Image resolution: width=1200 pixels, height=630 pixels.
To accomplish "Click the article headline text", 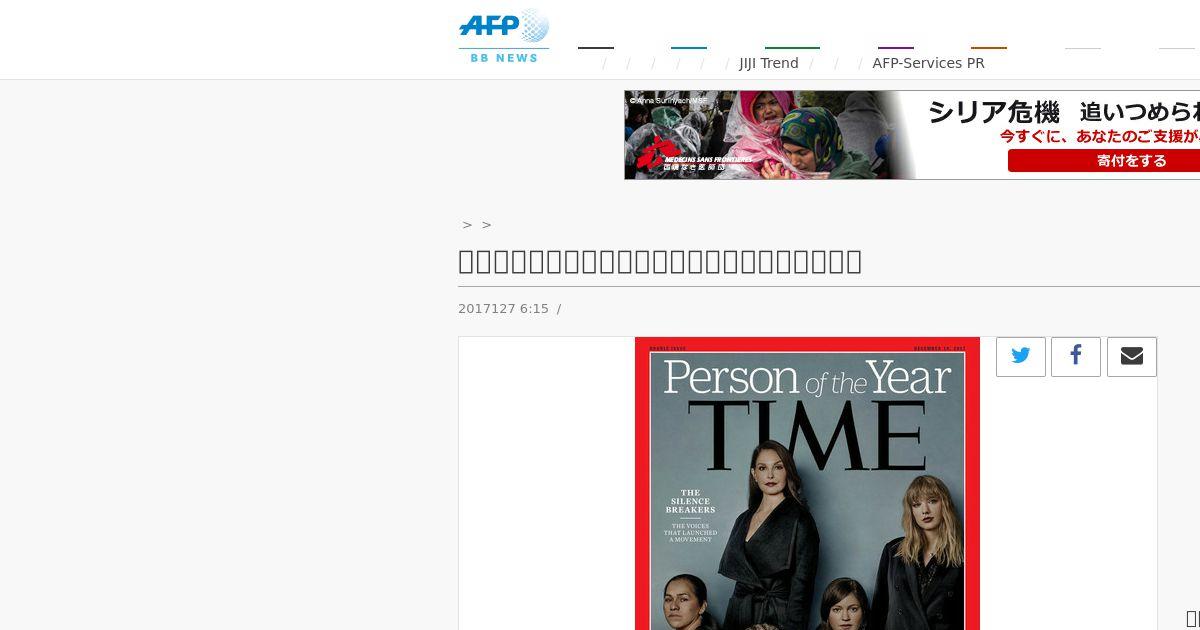I will tap(660, 262).
